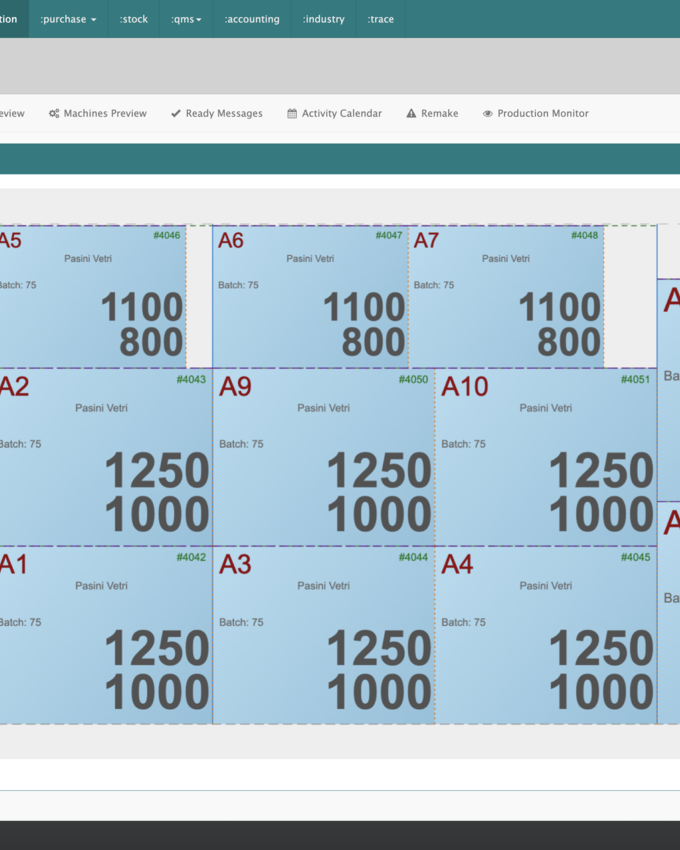Click order number #4050 on piece A9
The height and width of the screenshot is (850, 680).
coord(413,379)
